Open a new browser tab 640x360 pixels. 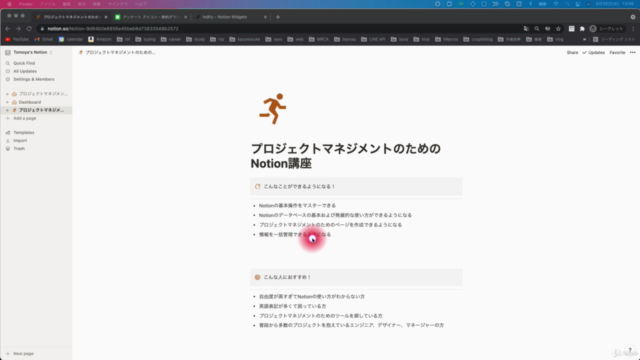278,17
